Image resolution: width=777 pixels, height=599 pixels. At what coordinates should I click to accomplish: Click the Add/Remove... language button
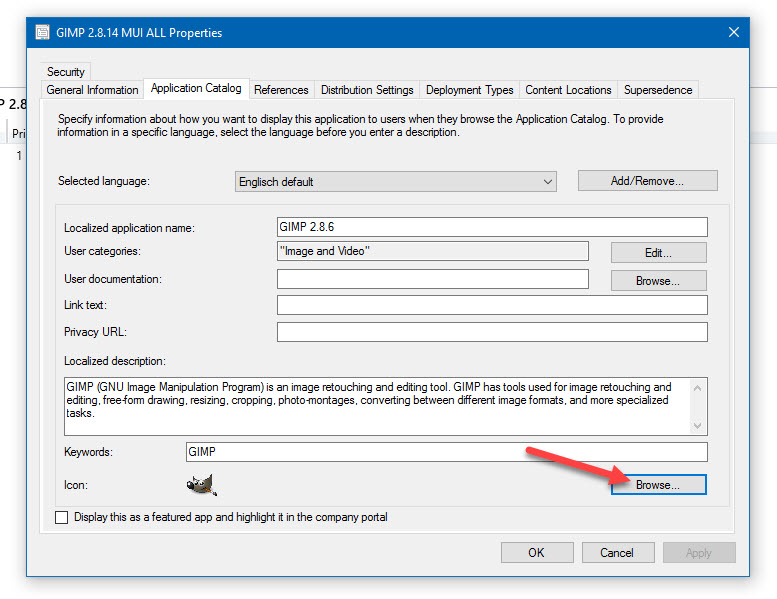(647, 181)
